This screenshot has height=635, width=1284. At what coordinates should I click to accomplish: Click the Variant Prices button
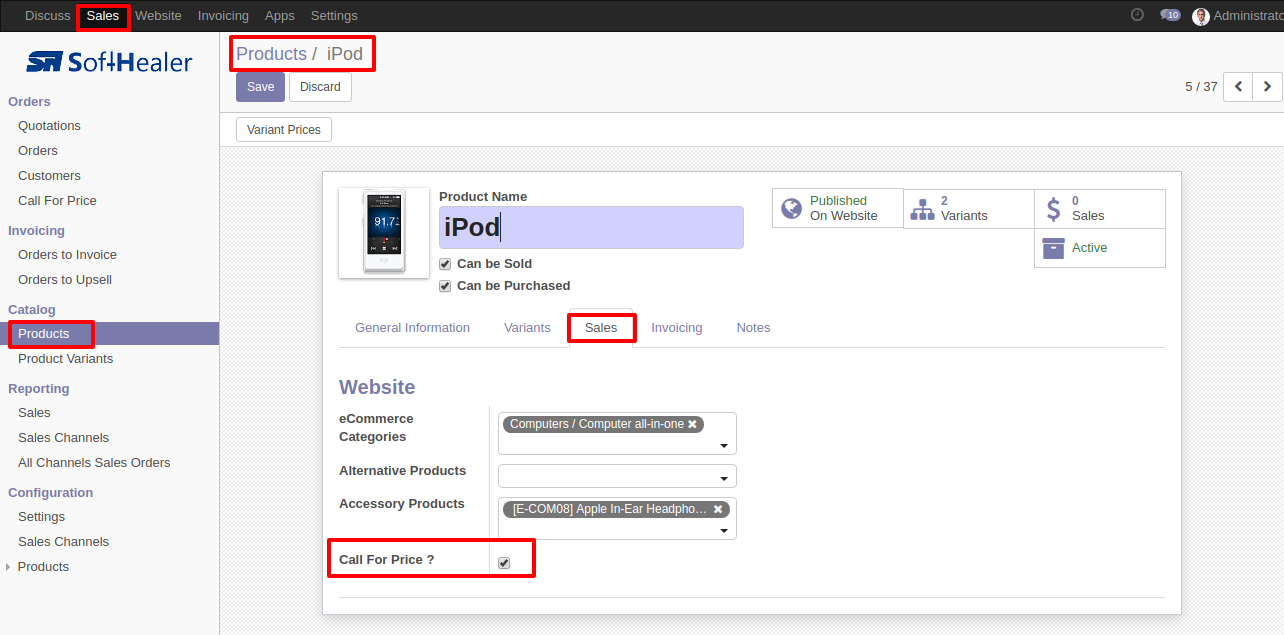(x=284, y=130)
